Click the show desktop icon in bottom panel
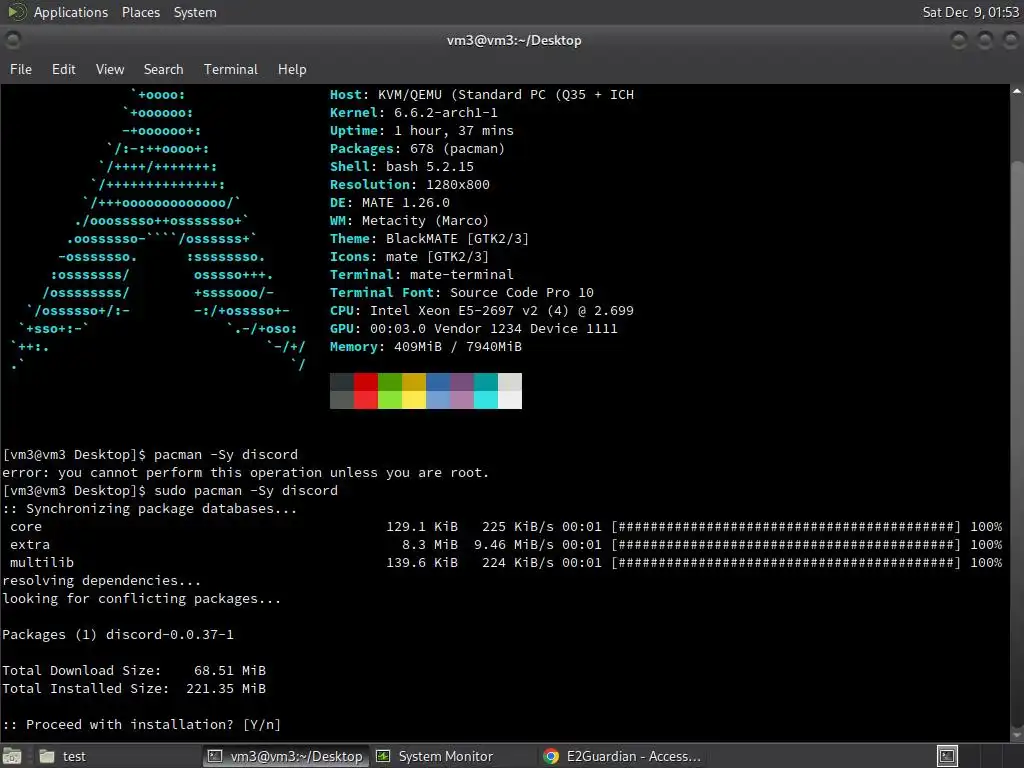The height and width of the screenshot is (768, 1024). (x=13, y=756)
